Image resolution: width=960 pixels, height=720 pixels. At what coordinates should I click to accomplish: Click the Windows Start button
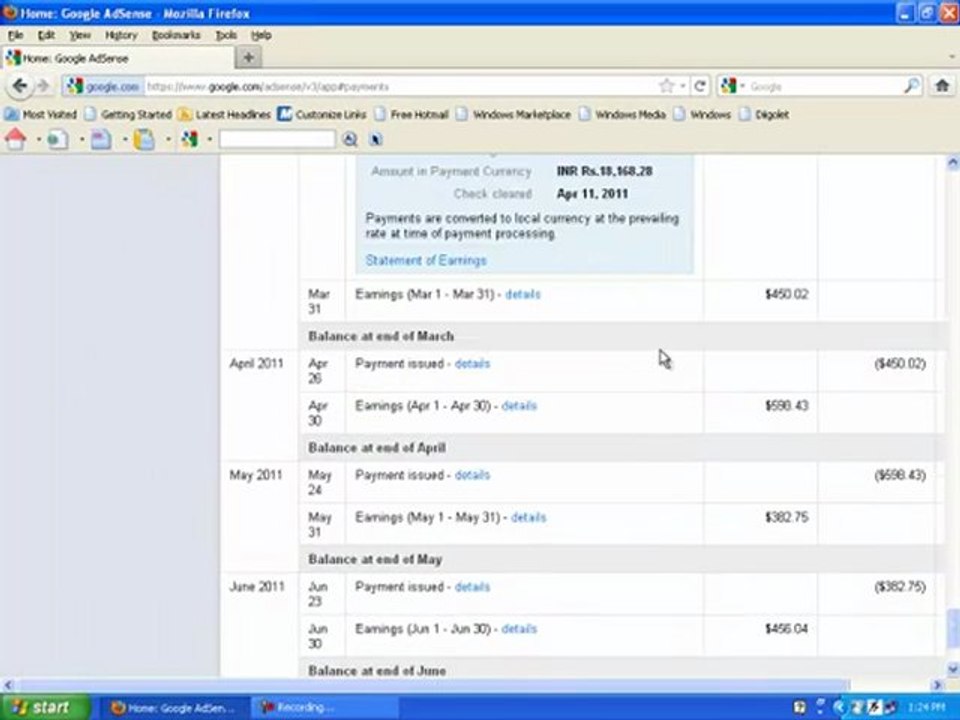tap(45, 708)
